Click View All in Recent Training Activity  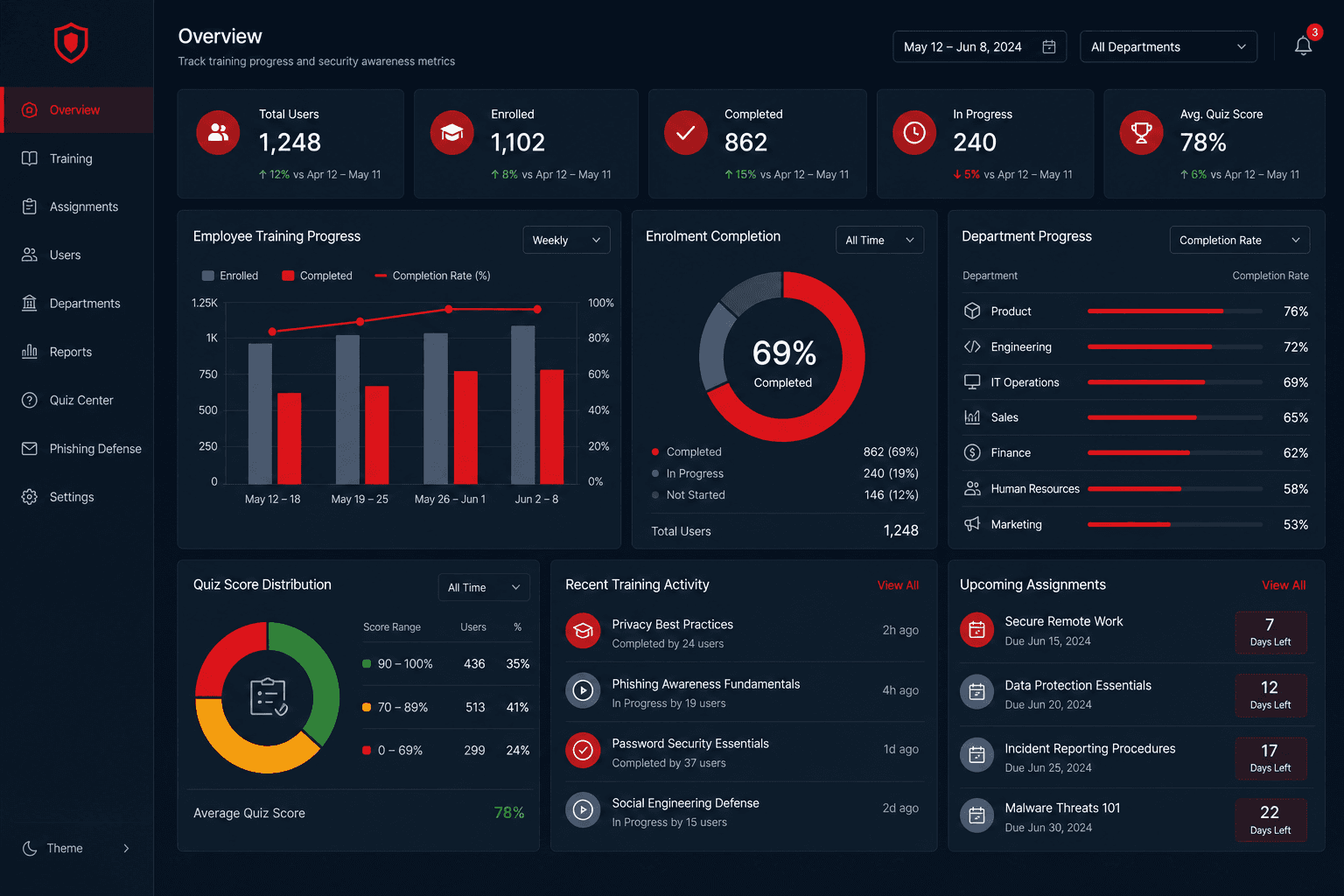tap(898, 585)
